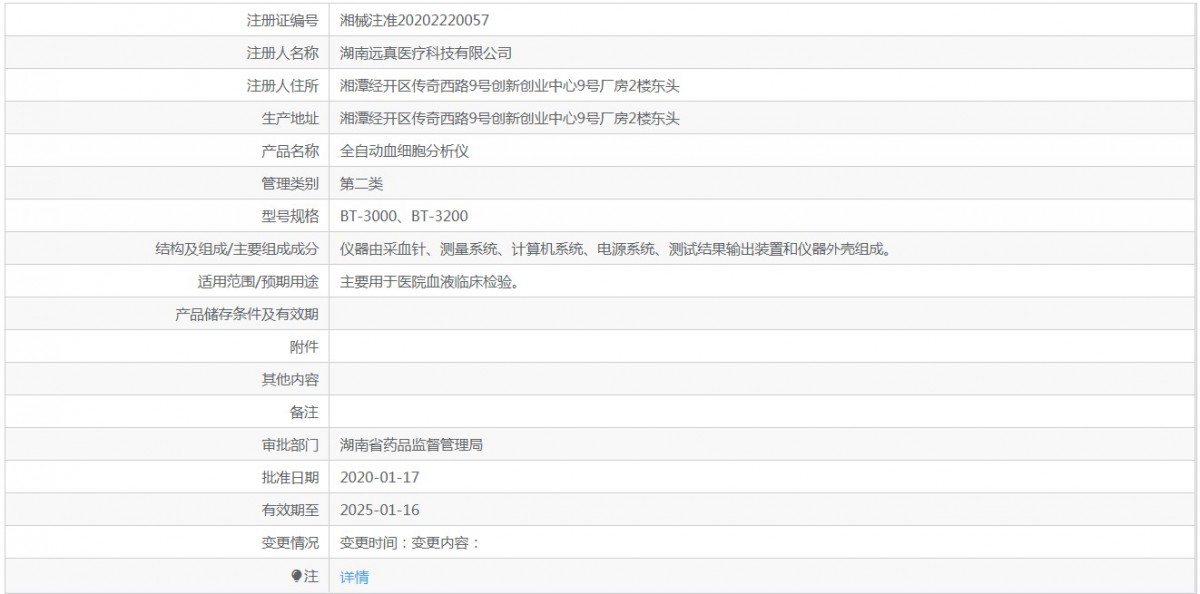Click the registrant address value in 注册人住所 row

pos(510,86)
